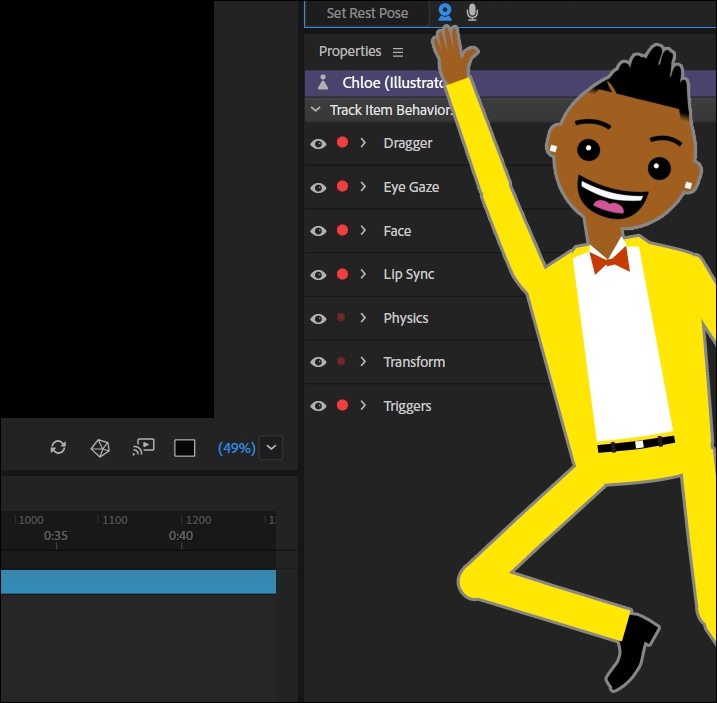This screenshot has height=703, width=717.
Task: Select the Chloe (Illustrator) puppet row
Action: coord(510,83)
